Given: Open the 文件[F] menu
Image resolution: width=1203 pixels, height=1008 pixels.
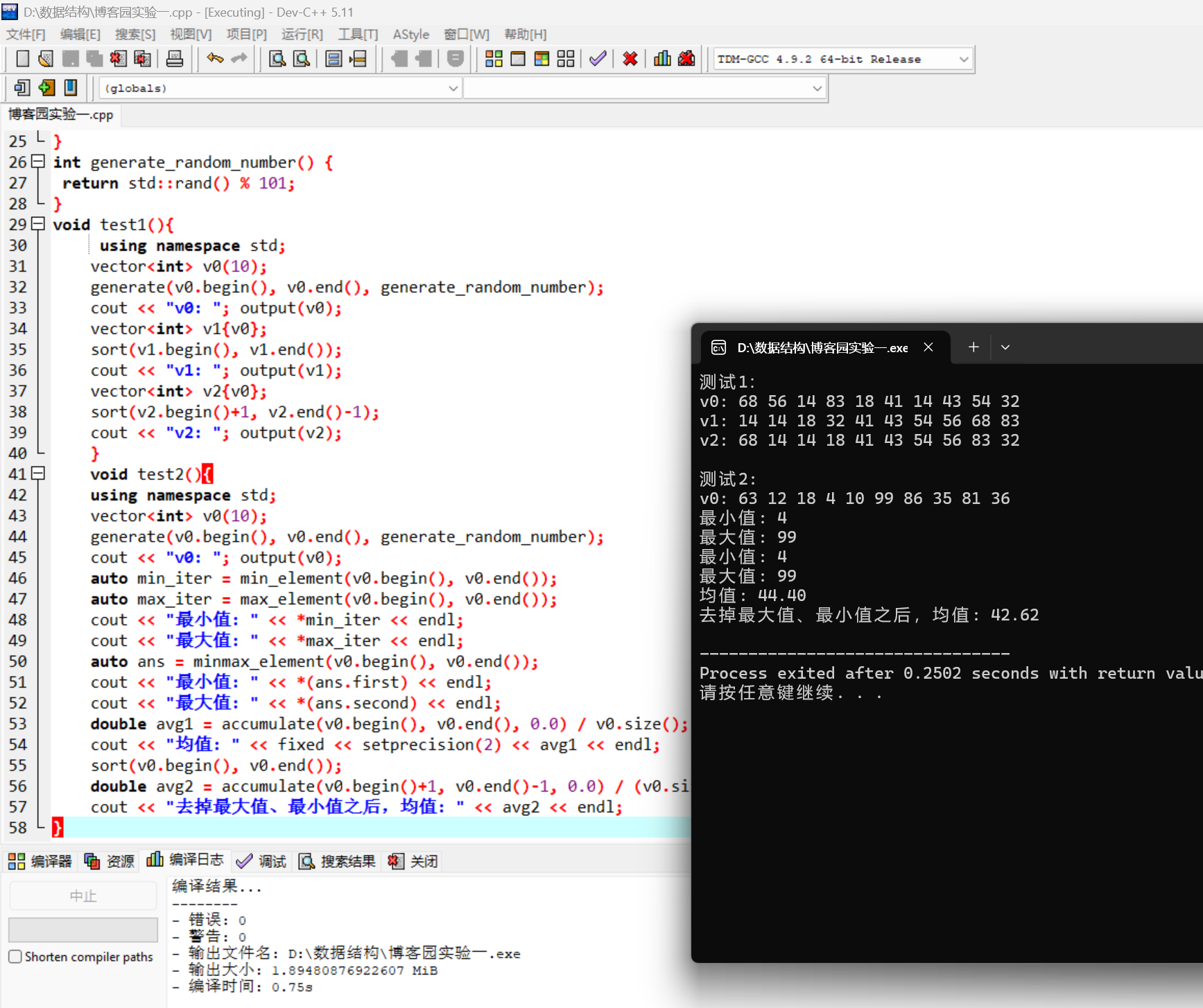Looking at the screenshot, I should pyautogui.click(x=26, y=35).
